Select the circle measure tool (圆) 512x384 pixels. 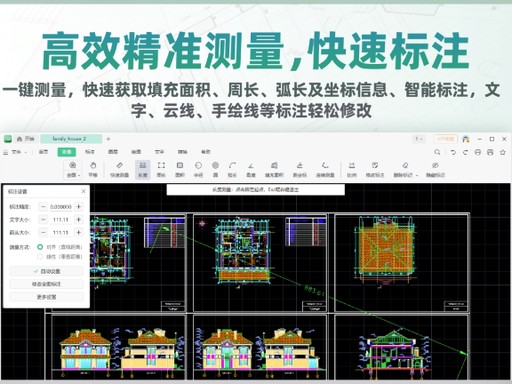216,169
